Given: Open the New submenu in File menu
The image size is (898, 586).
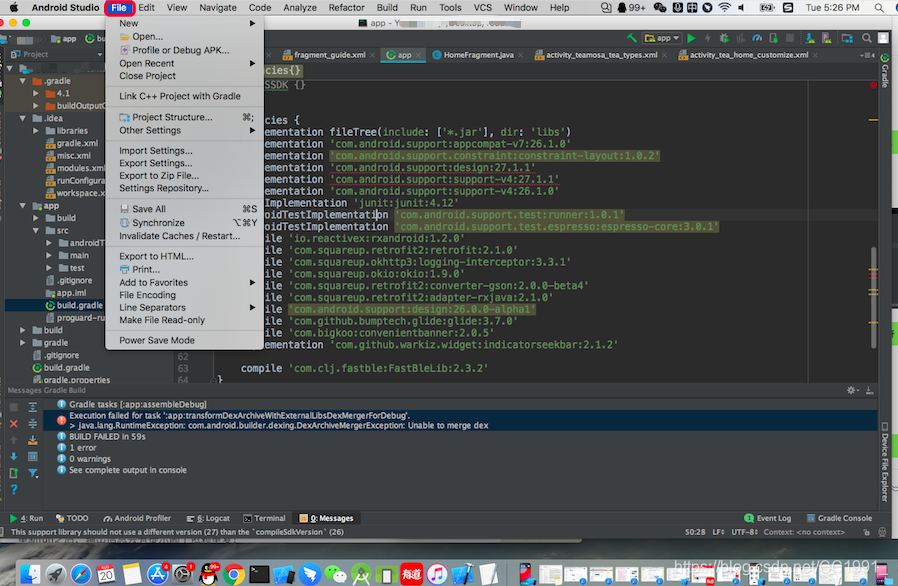Looking at the screenshot, I should coord(184,23).
